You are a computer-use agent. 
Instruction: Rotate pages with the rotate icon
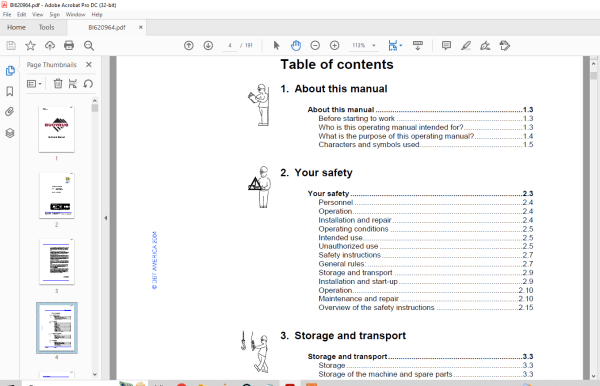click(88, 83)
